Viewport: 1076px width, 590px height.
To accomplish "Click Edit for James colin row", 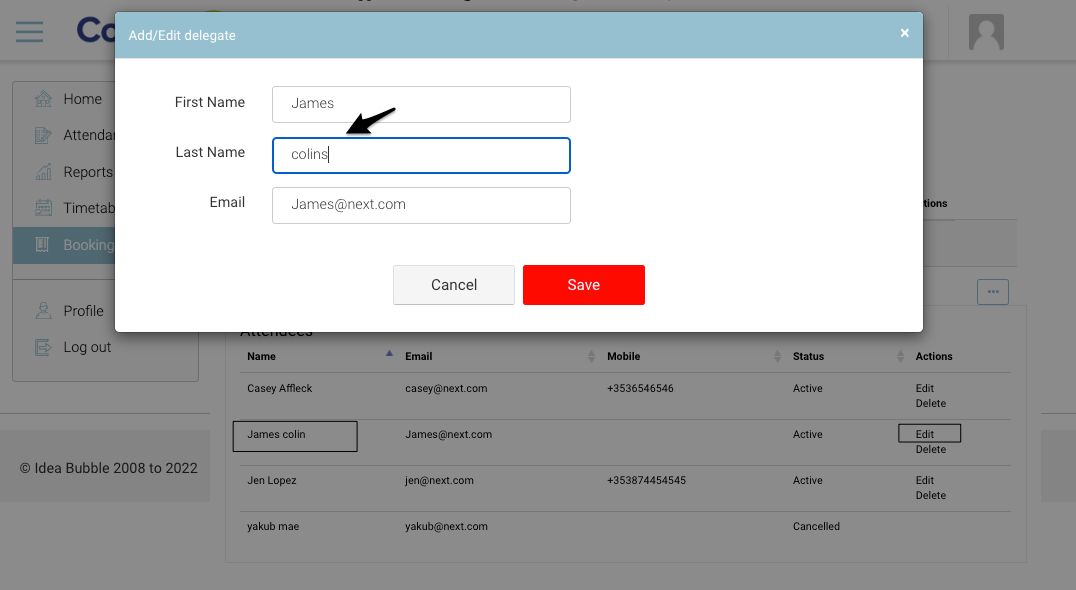I will pyautogui.click(x=925, y=434).
